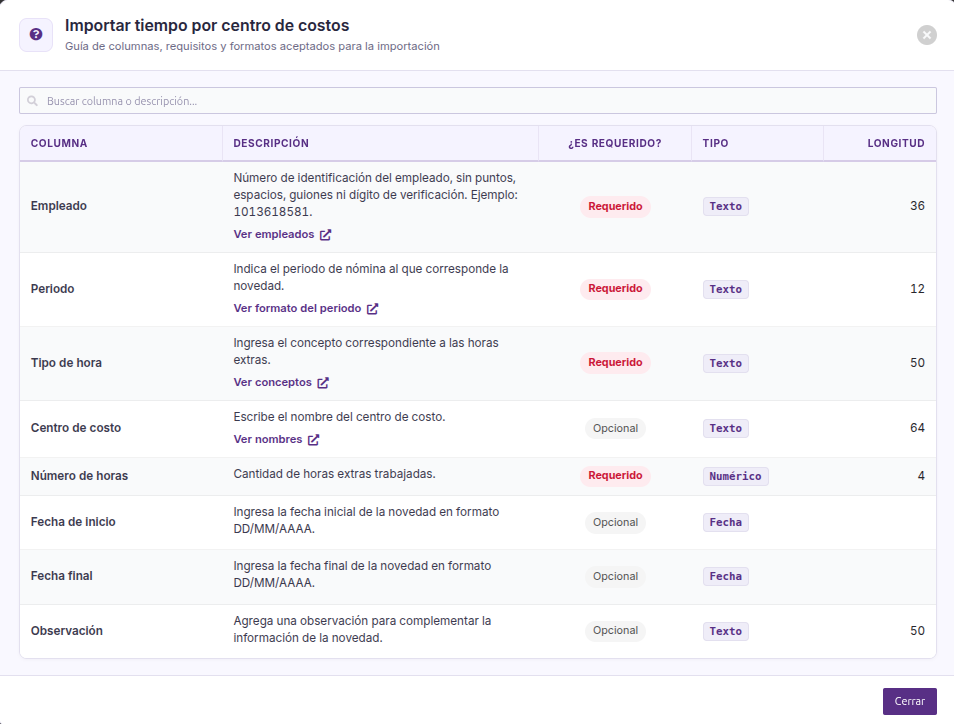Open the 'Ver nombres' link
The width and height of the screenshot is (954, 724).
coord(268,439)
